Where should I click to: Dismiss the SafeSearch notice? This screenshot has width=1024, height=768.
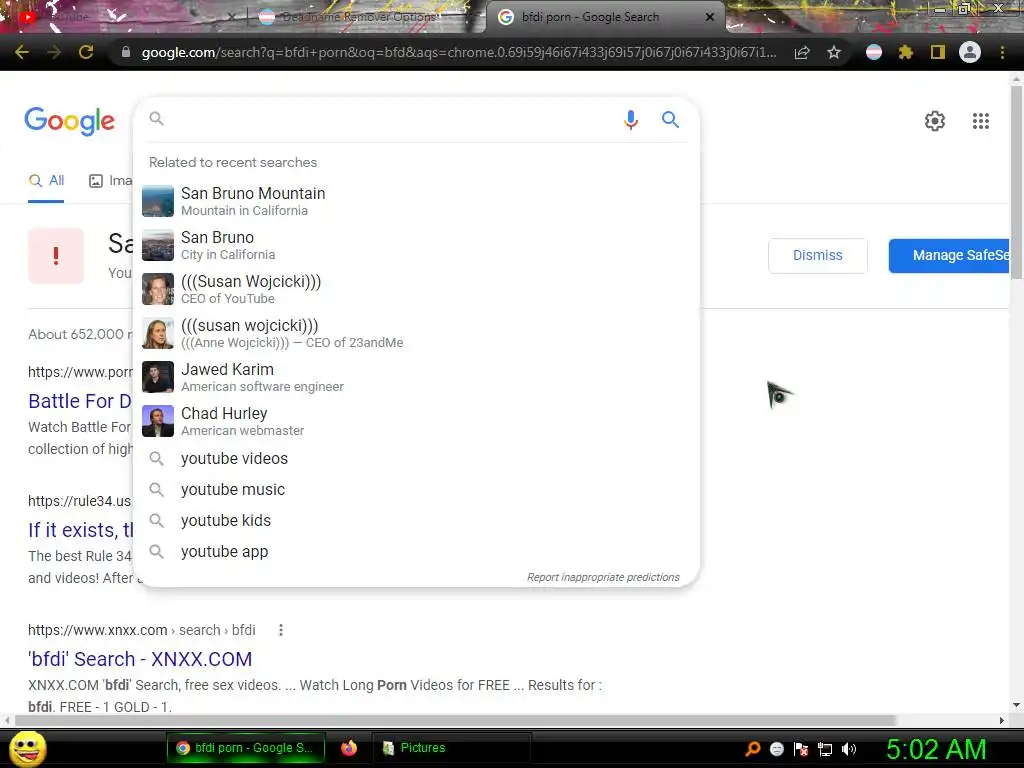[818, 255]
